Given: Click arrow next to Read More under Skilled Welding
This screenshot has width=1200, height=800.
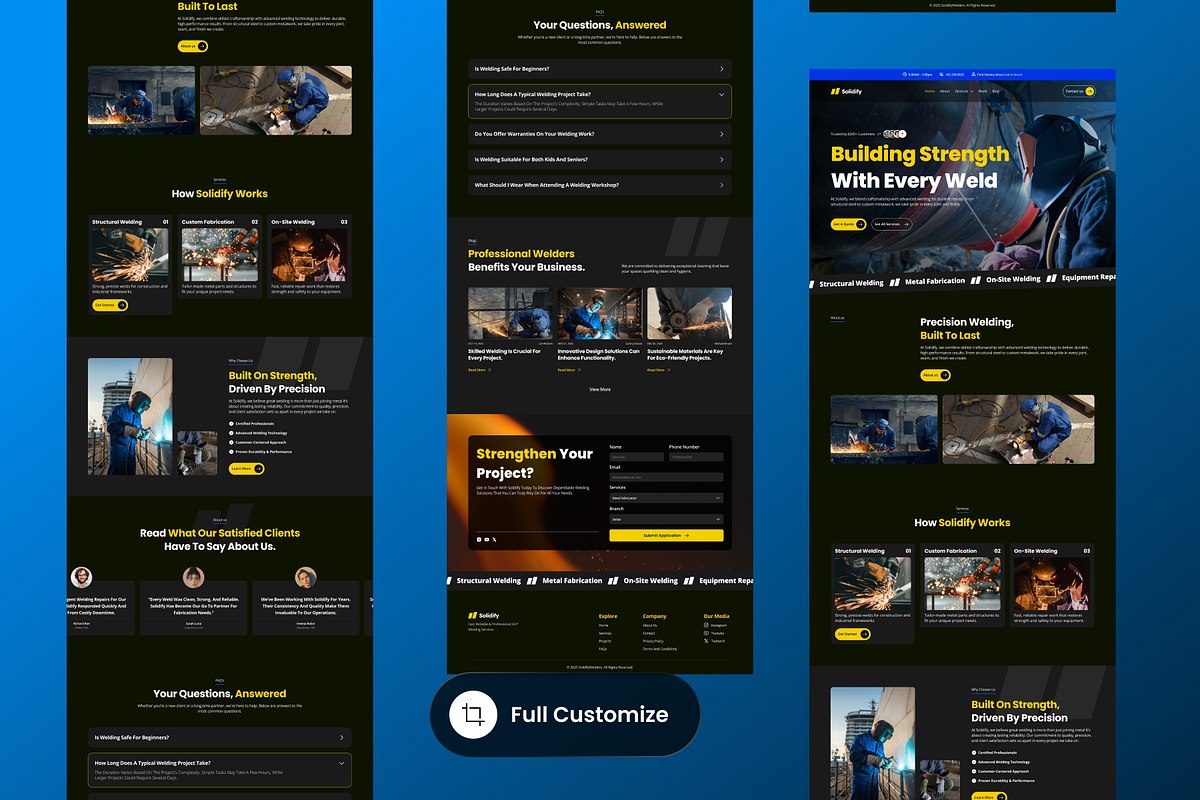Looking at the screenshot, I should click(490, 370).
